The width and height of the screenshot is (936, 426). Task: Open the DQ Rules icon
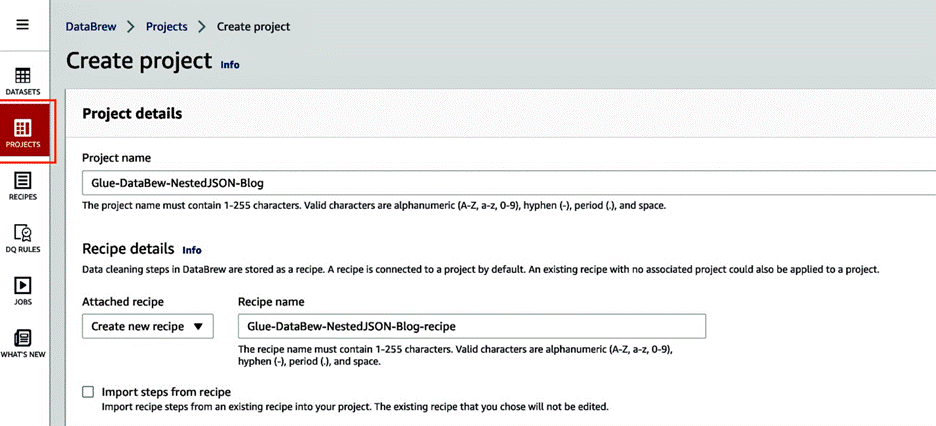pyautogui.click(x=23, y=233)
